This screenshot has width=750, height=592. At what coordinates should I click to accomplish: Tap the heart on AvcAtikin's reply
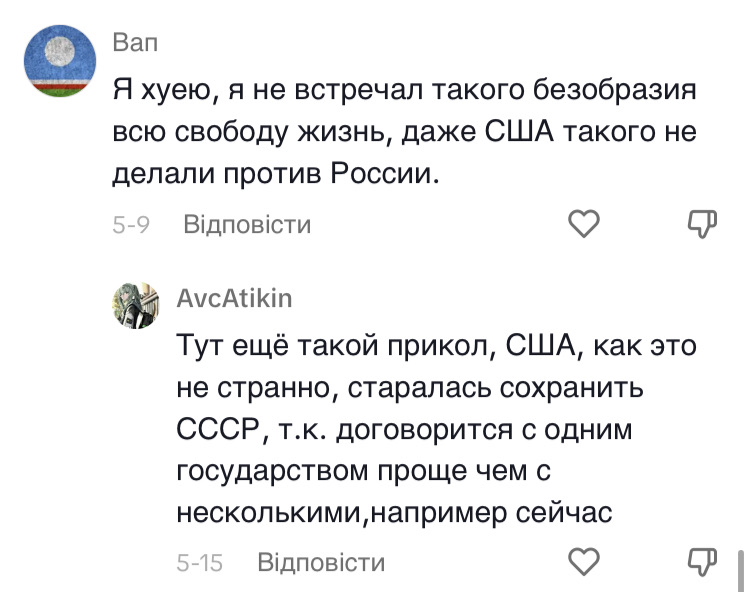[x=583, y=560]
